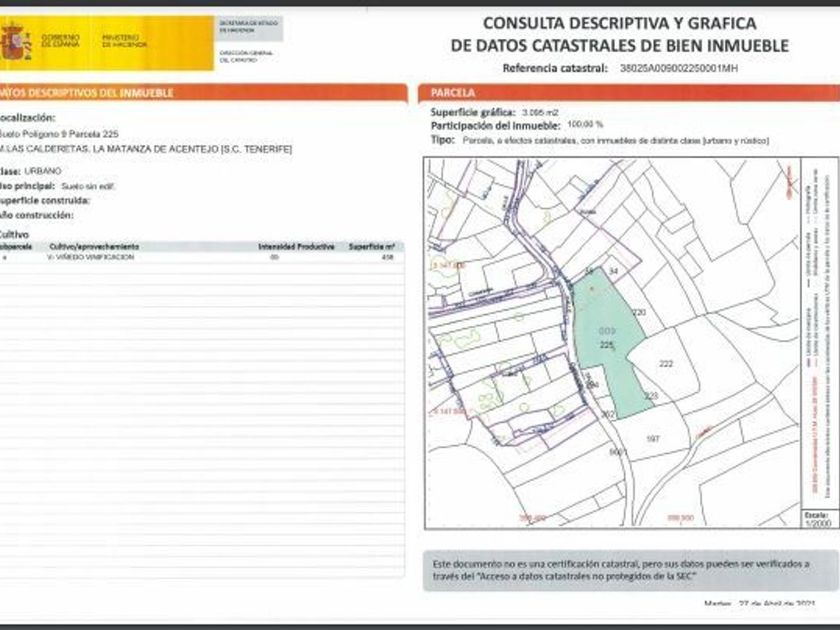Select the 'Suelo sin edif.' value
The image size is (840, 630).
point(88,186)
